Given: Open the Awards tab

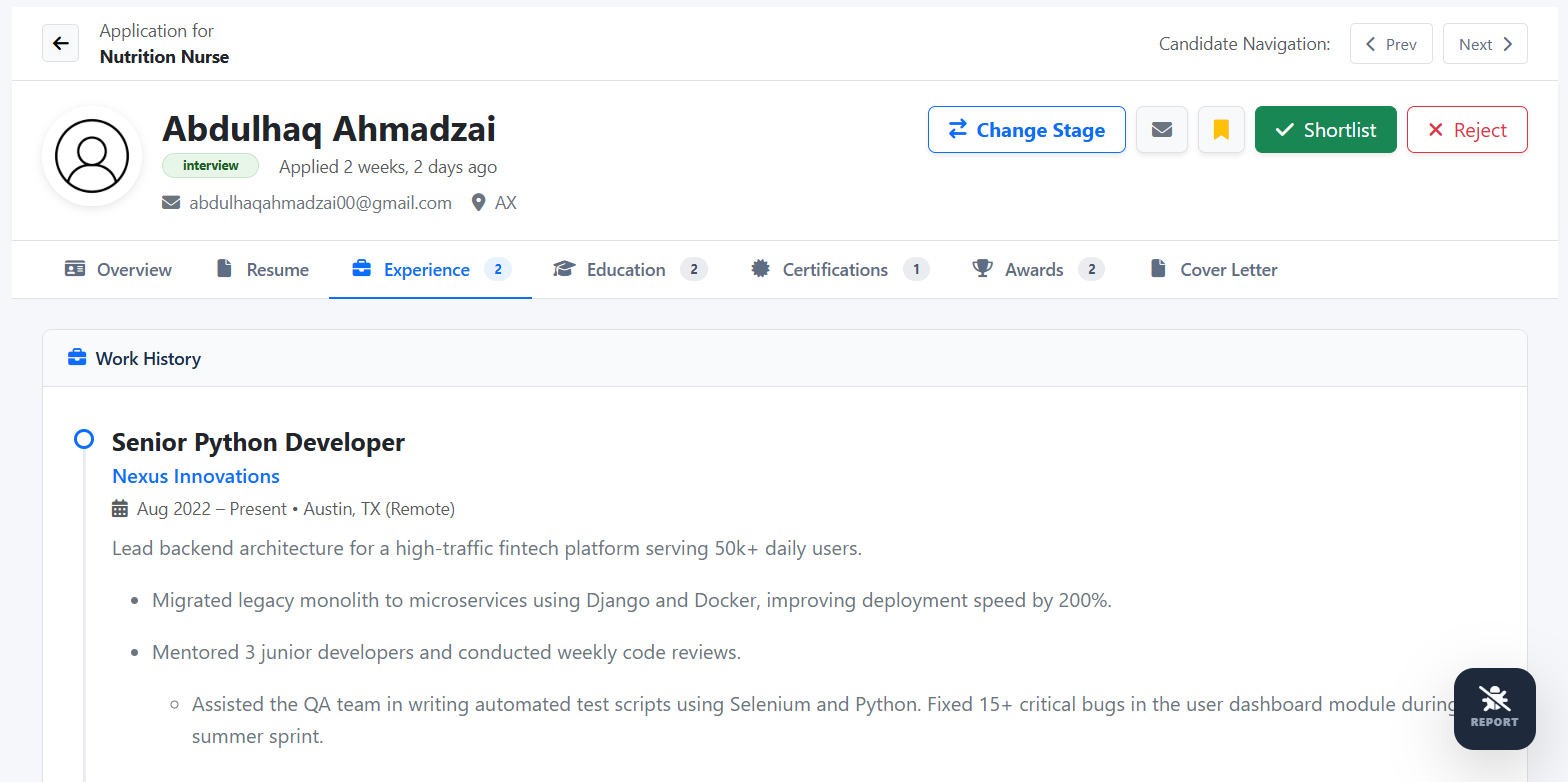Looking at the screenshot, I should point(1037,269).
